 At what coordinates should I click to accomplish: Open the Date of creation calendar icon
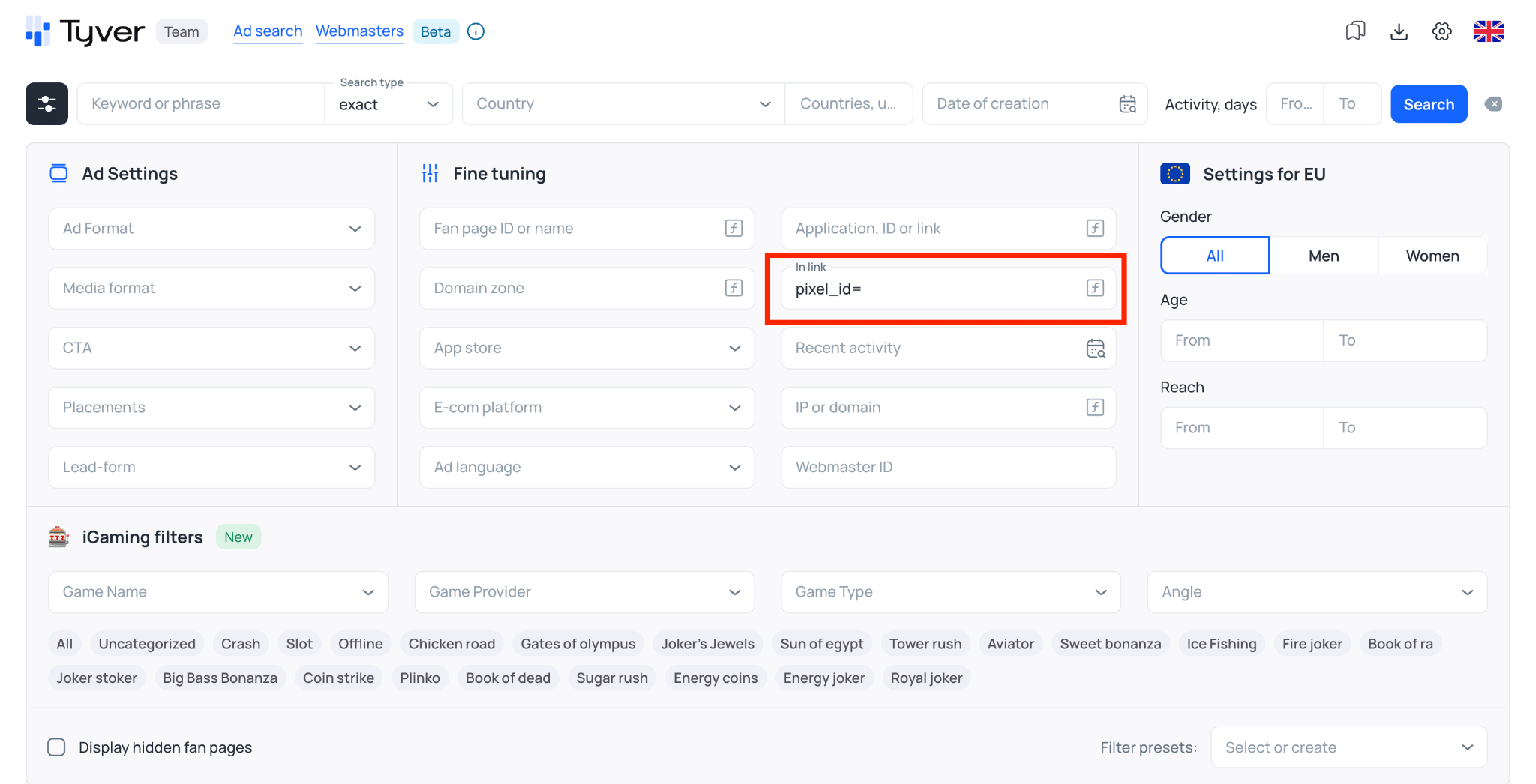pyautogui.click(x=1128, y=104)
